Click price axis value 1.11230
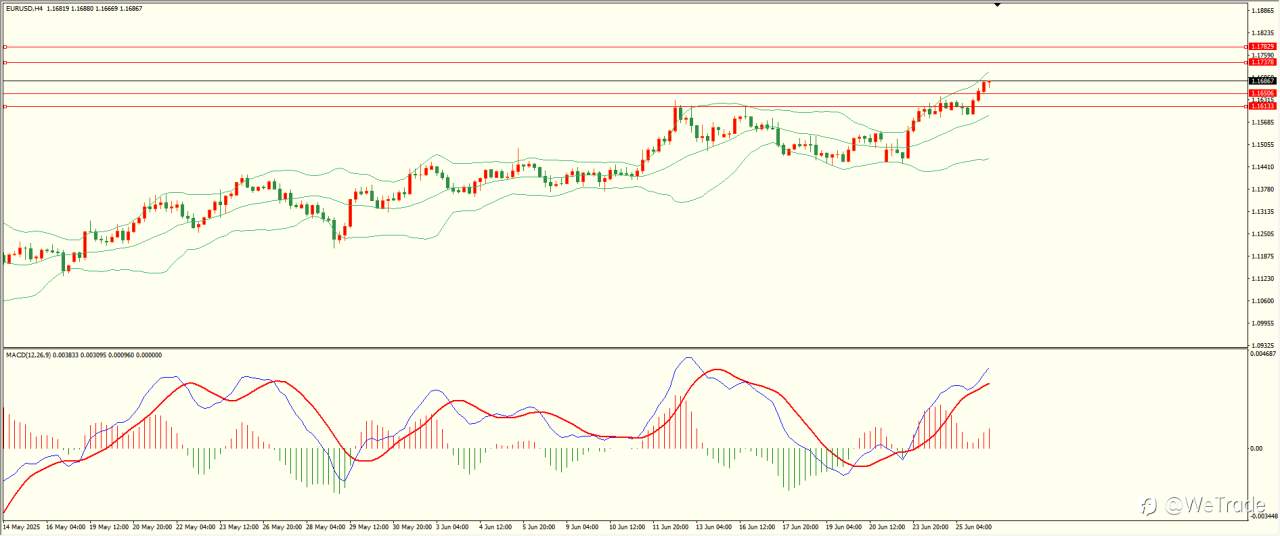Image resolution: width=1280 pixels, height=536 pixels. tap(1262, 279)
